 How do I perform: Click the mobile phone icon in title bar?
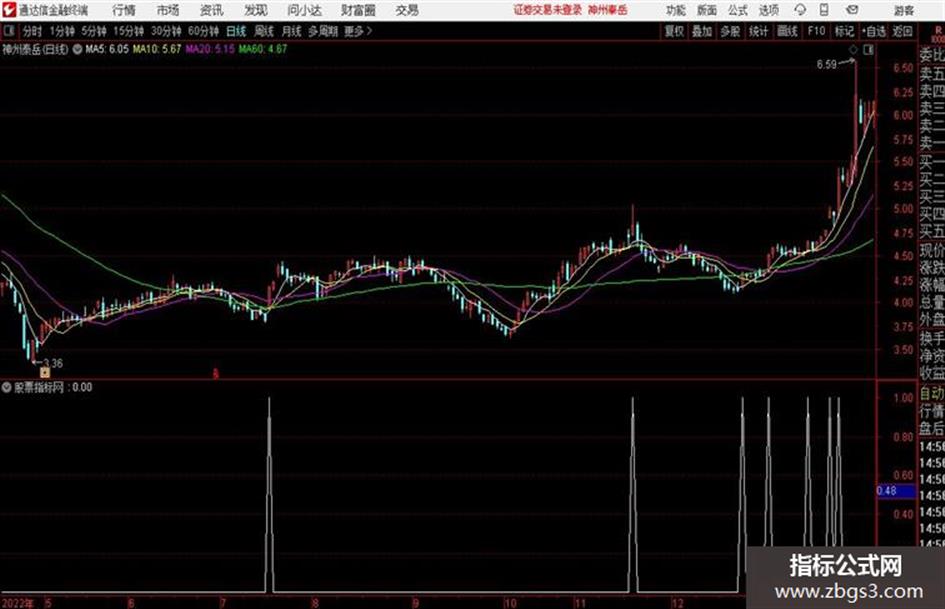click(824, 10)
